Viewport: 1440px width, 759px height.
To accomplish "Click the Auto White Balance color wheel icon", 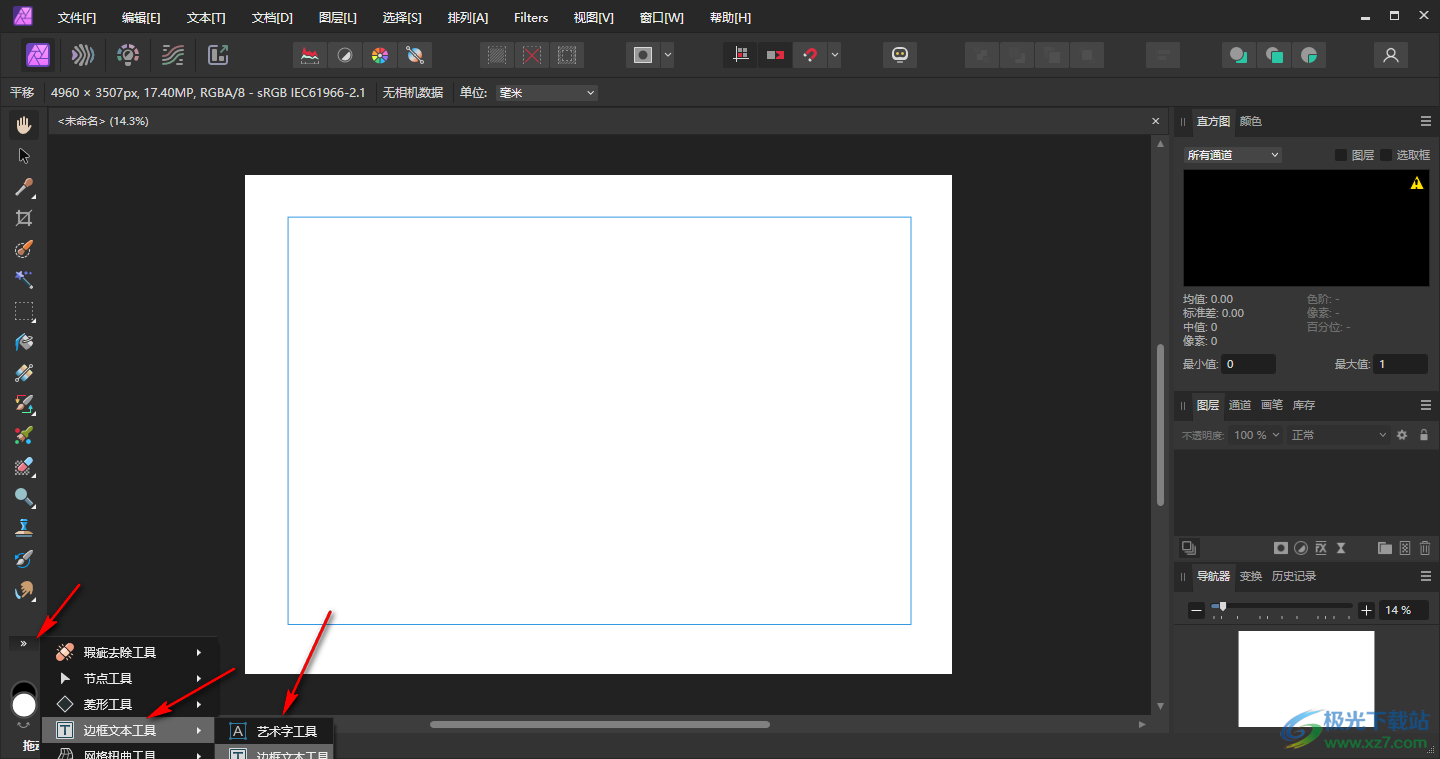I will click(x=379, y=55).
